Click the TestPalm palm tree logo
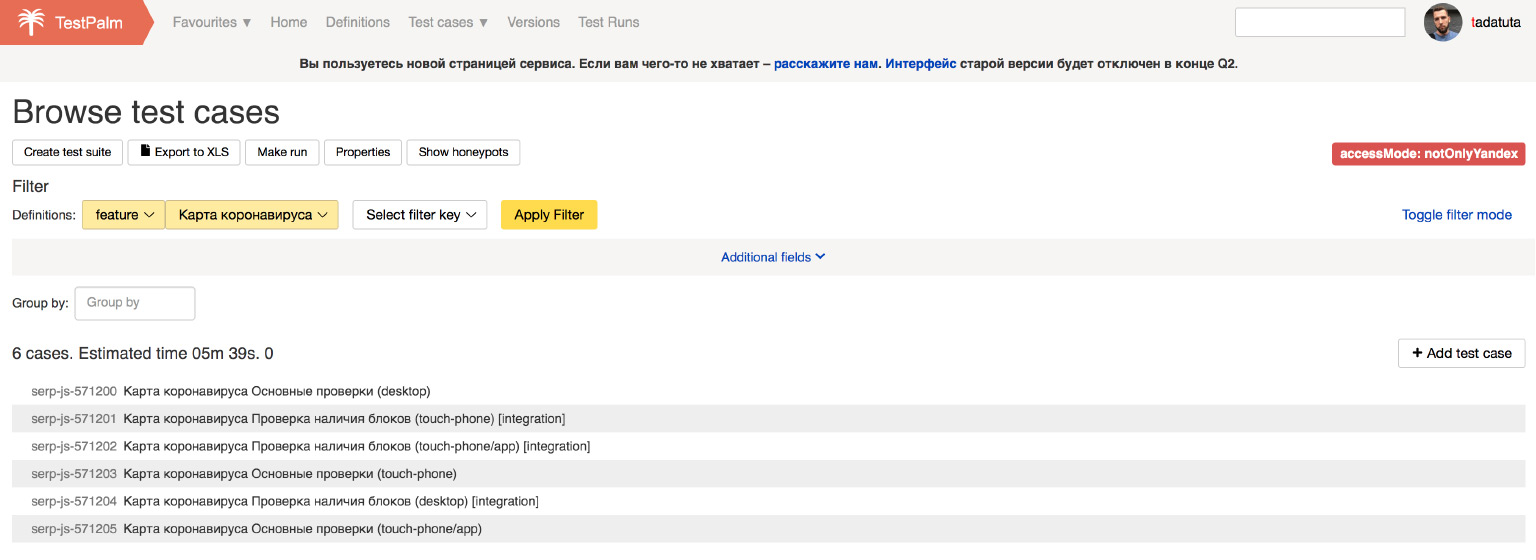The image size is (1536, 560). point(32,22)
